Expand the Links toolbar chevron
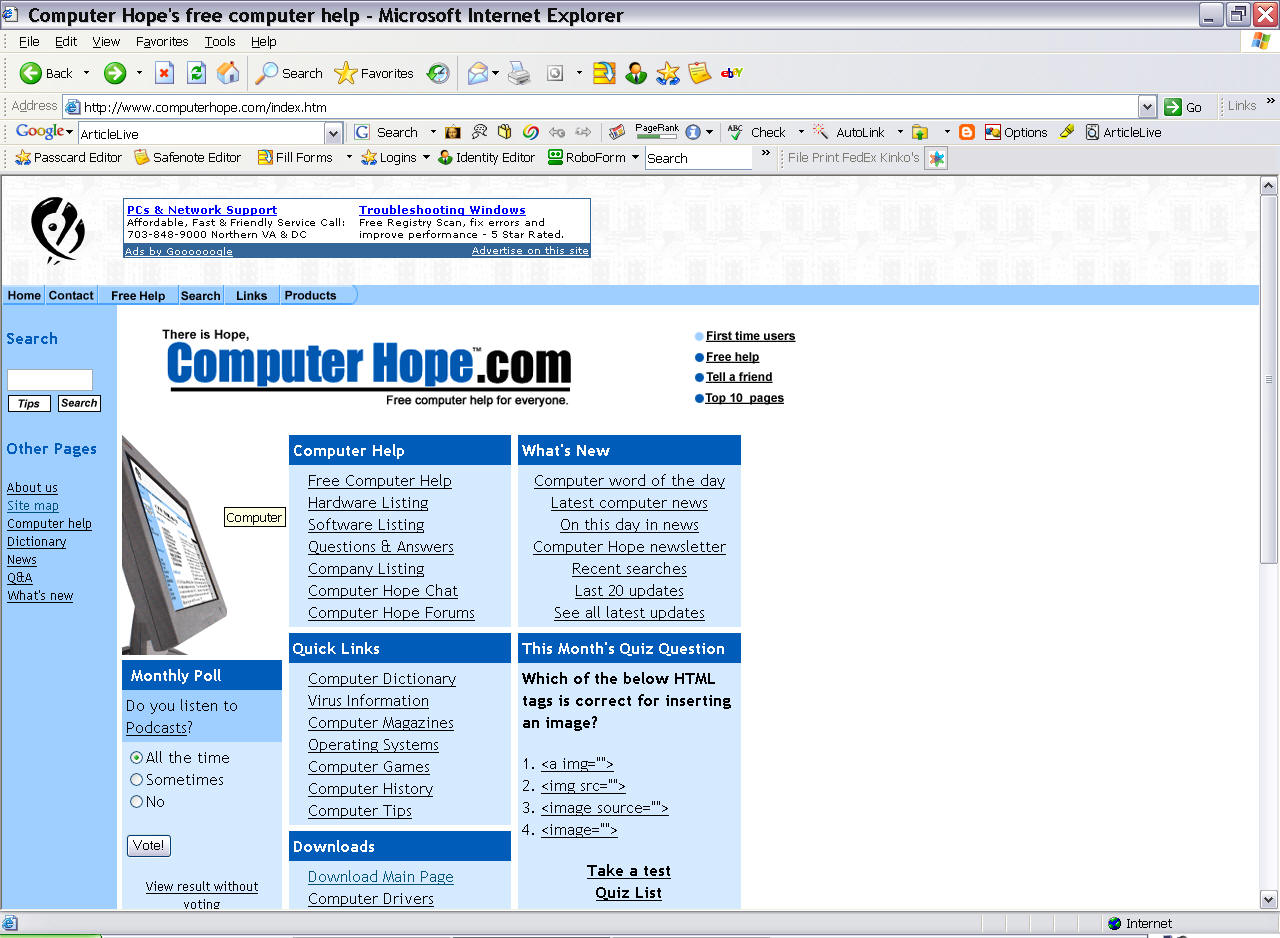This screenshot has width=1280, height=938. [1271, 101]
